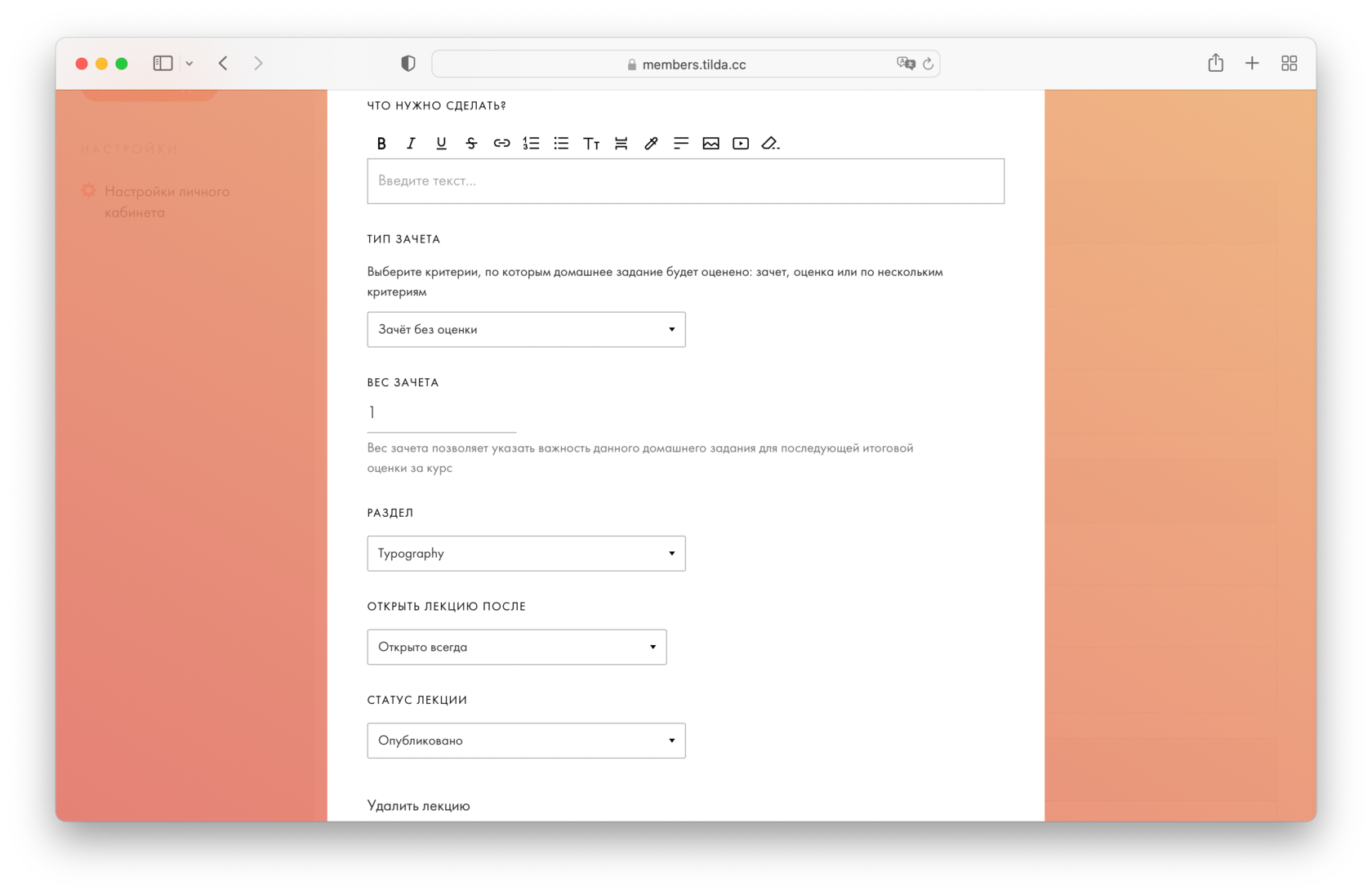The height and width of the screenshot is (895, 1372).
Task: Click 'Удалить лекцию' link
Action: tap(419, 806)
